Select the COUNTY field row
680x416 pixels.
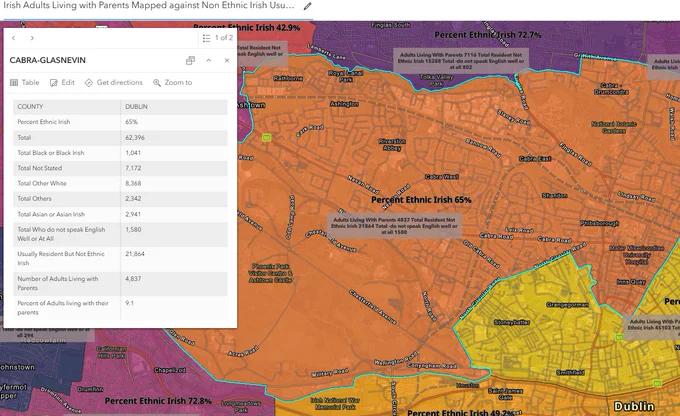tap(120, 107)
